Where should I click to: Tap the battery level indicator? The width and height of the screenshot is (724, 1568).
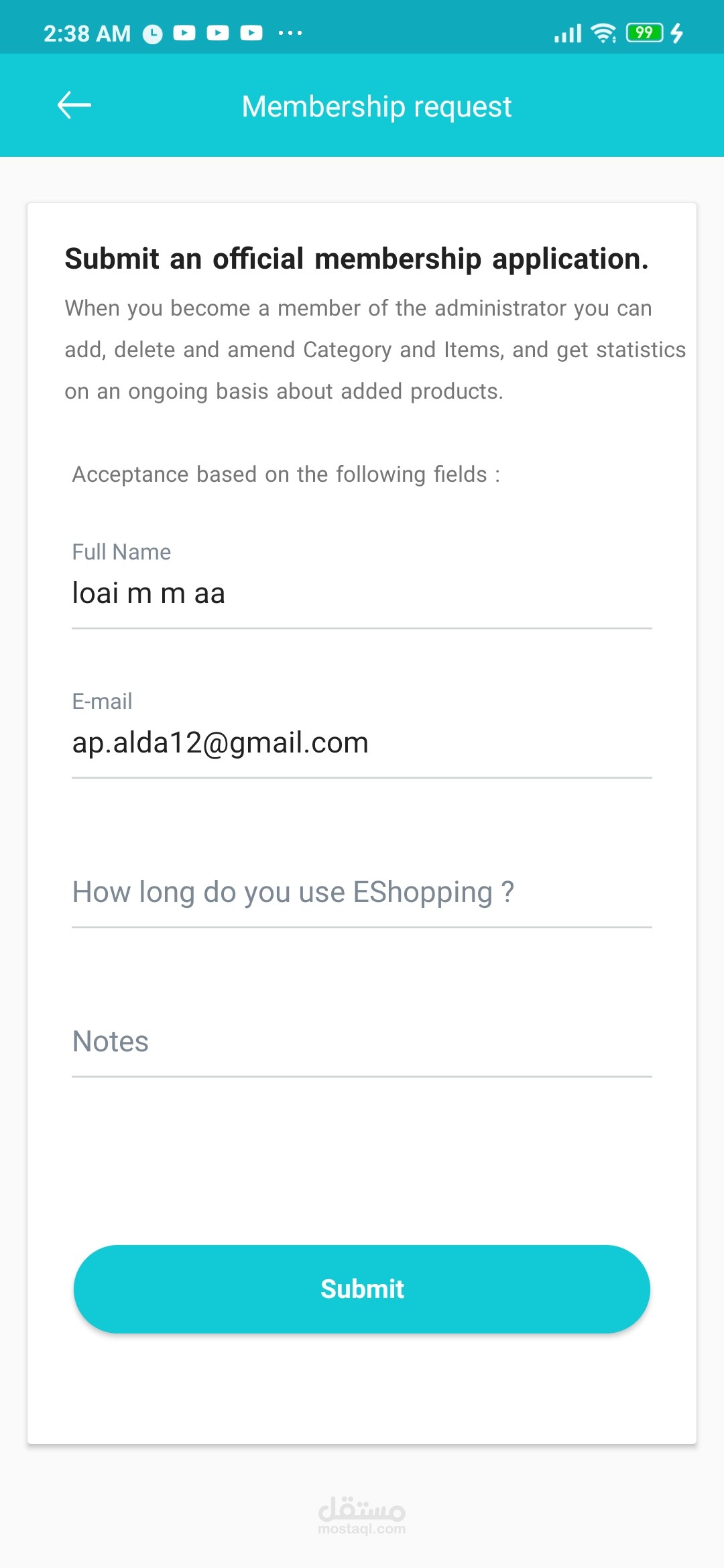pyautogui.click(x=644, y=33)
